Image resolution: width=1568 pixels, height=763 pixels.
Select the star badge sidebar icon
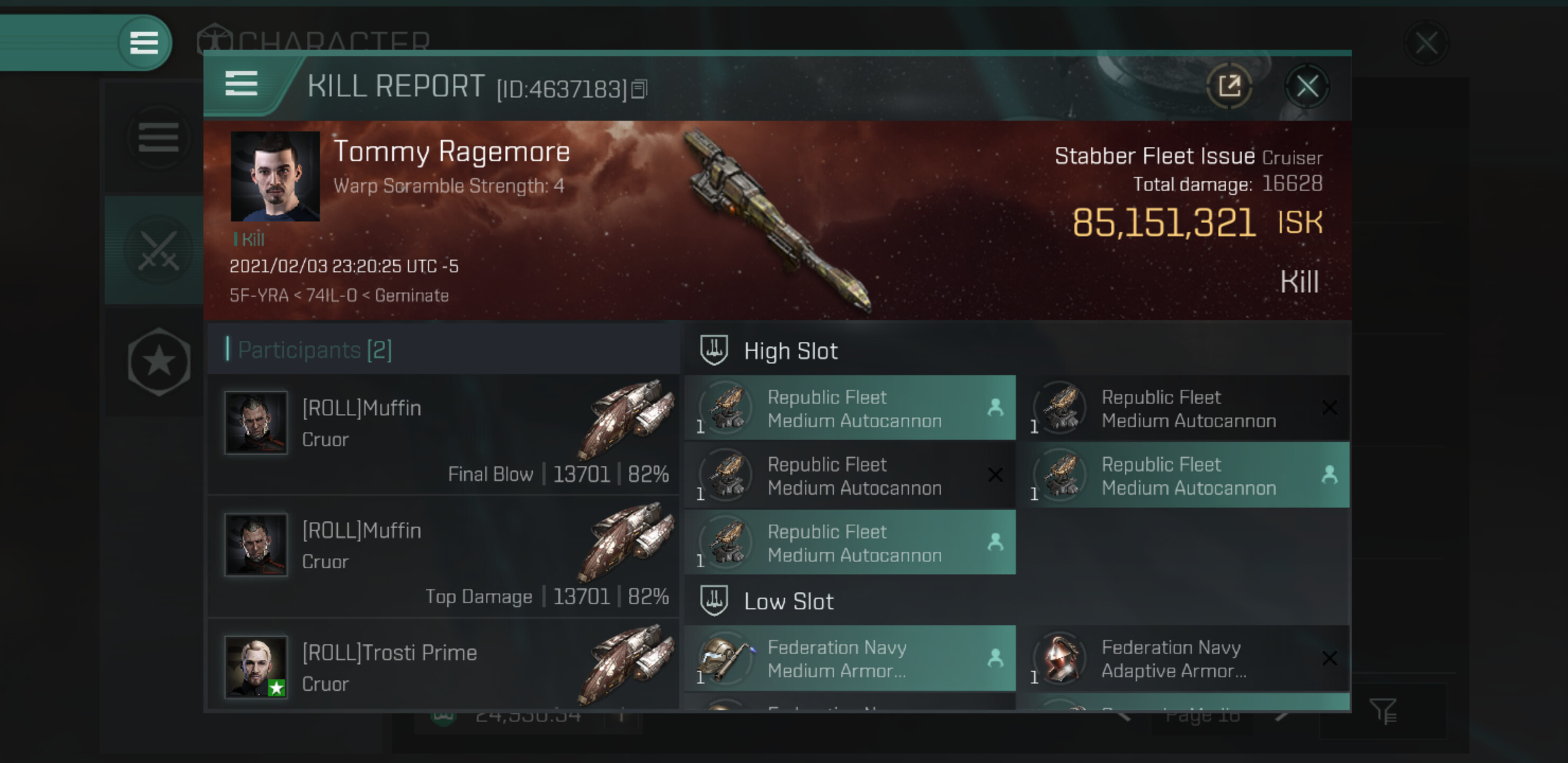[159, 361]
